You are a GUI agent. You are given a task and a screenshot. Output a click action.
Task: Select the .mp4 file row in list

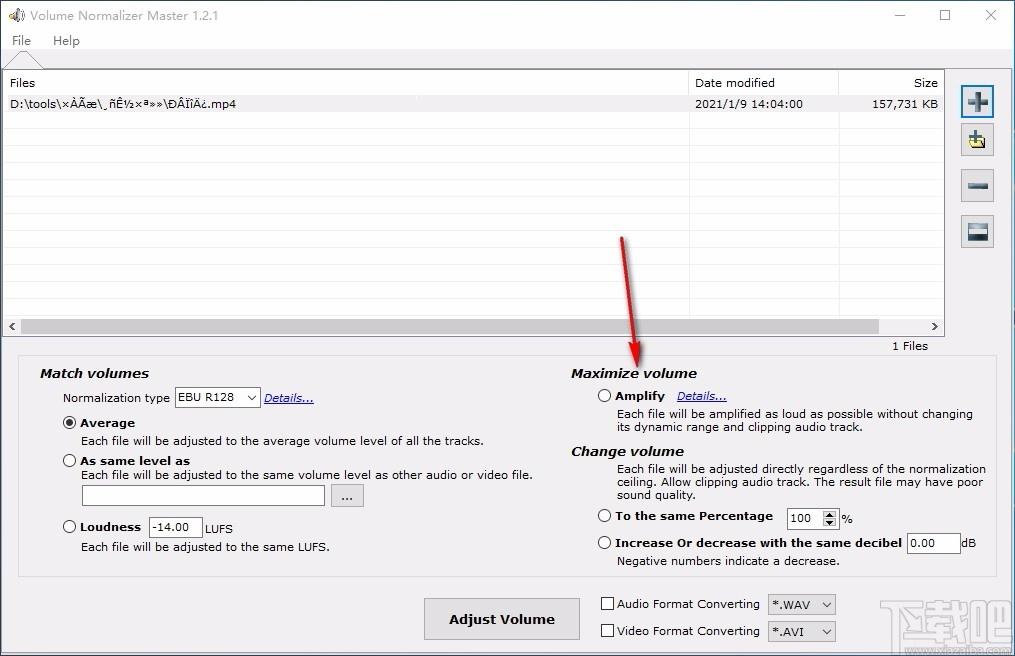pos(473,104)
